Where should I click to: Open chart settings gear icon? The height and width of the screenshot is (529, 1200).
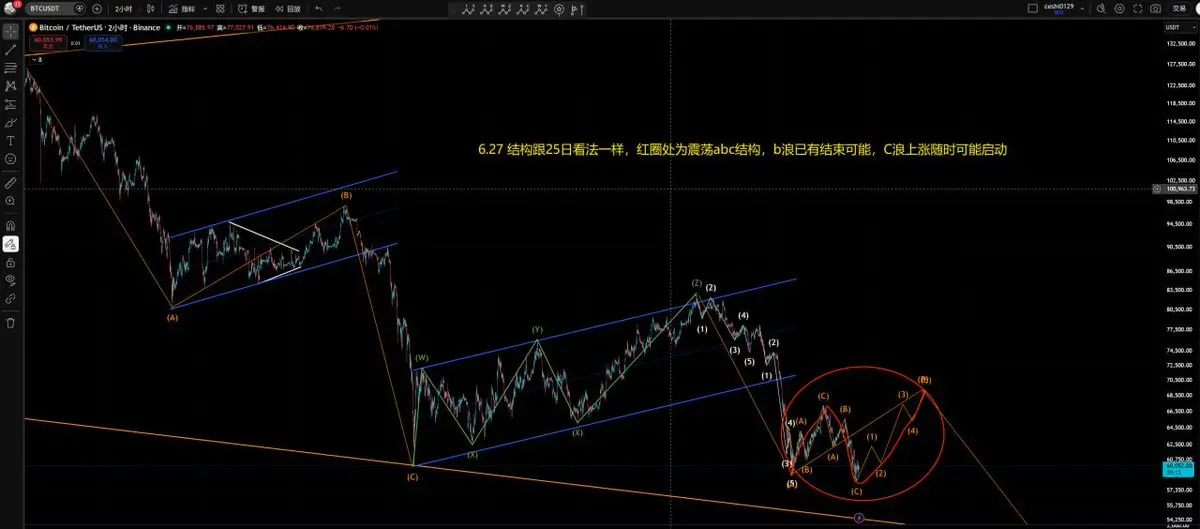pos(1119,9)
